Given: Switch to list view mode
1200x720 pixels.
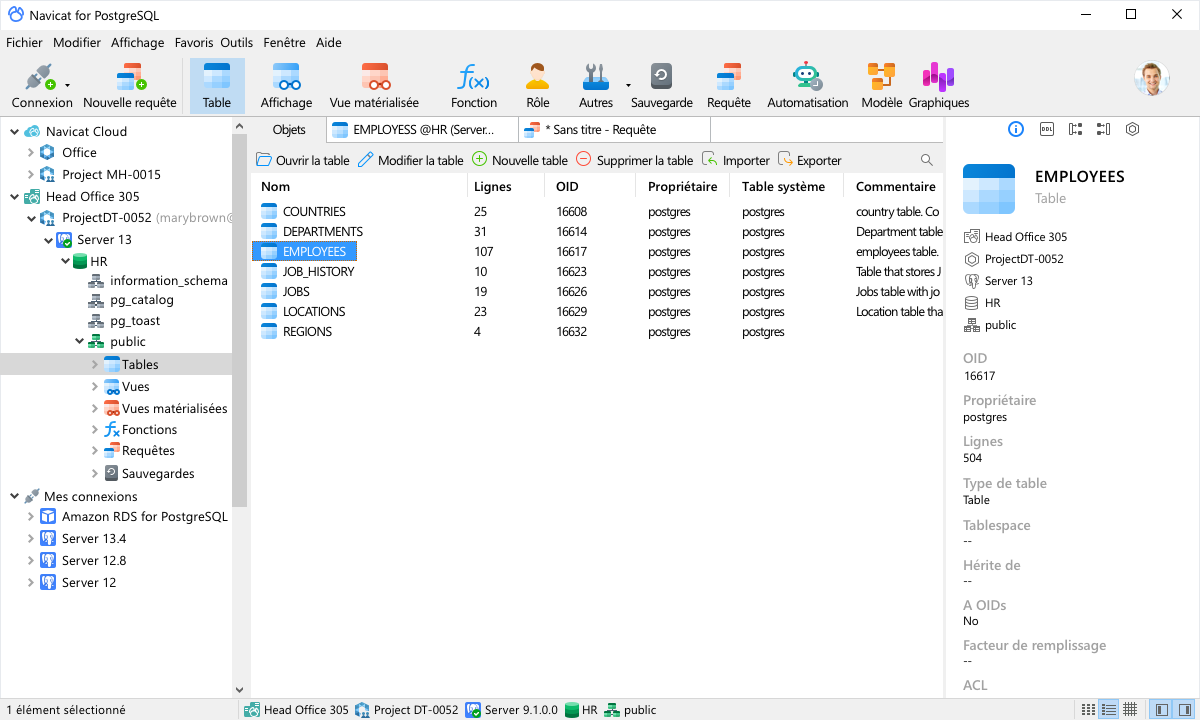Looking at the screenshot, I should (1109, 710).
